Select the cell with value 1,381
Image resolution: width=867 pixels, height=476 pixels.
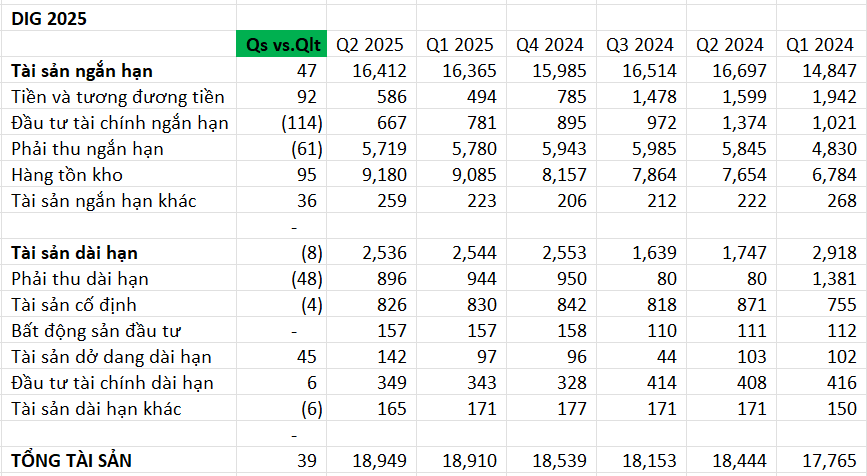pos(822,279)
